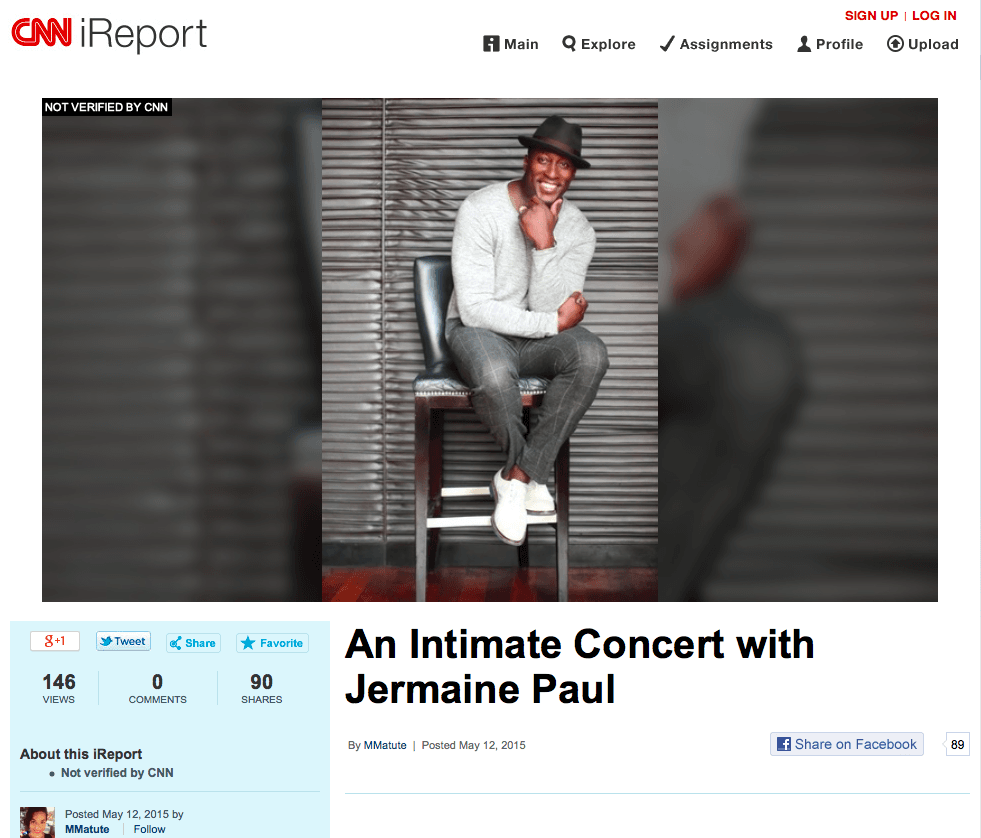Click the Upload arrow icon
981x838 pixels.
tap(895, 44)
